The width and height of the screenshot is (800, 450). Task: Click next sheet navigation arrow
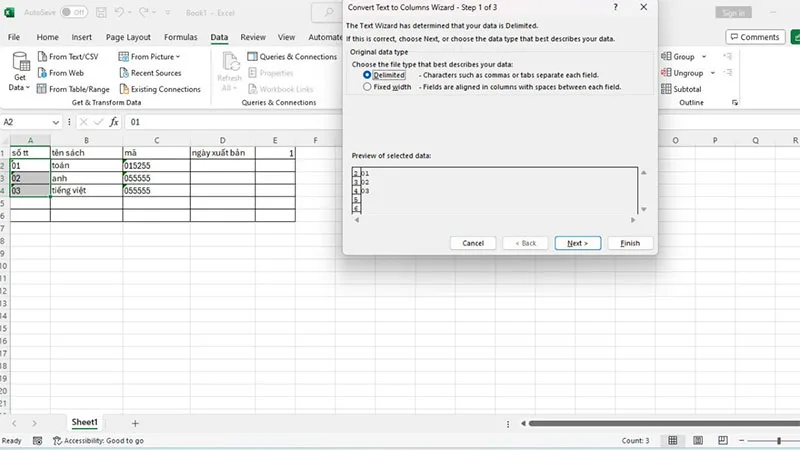point(34,423)
